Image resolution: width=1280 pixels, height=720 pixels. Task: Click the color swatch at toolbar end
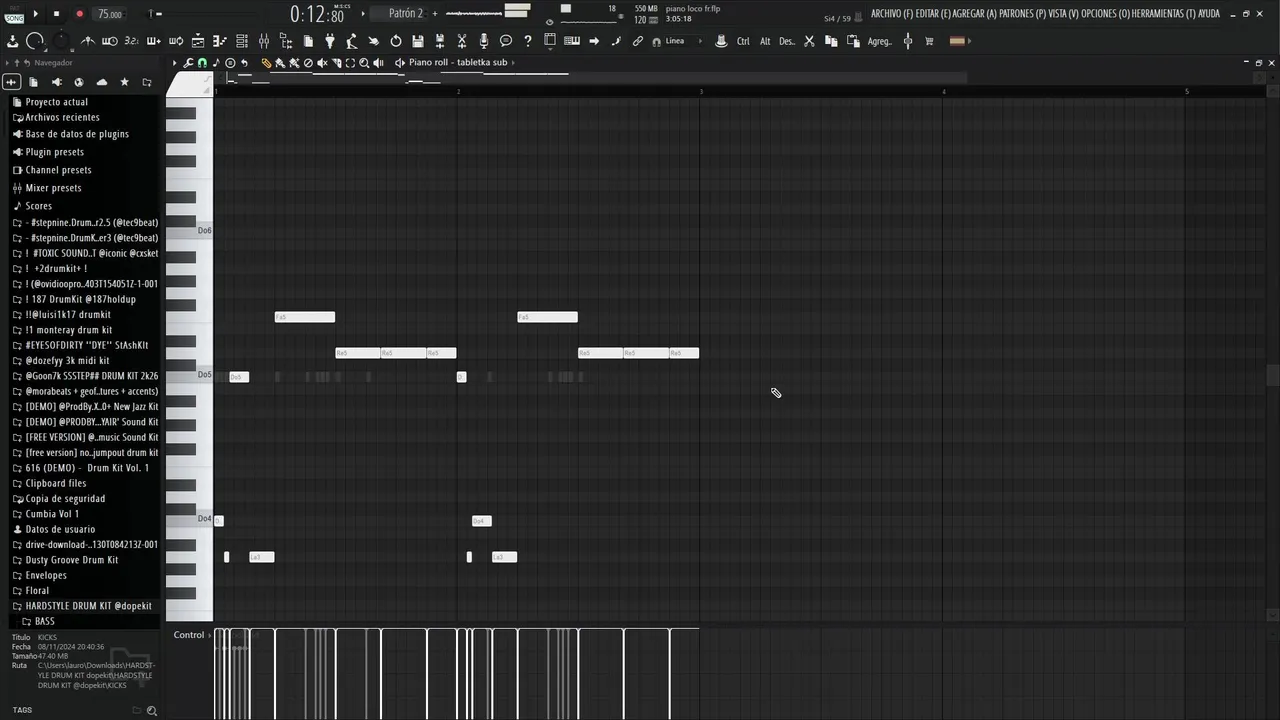pos(957,41)
